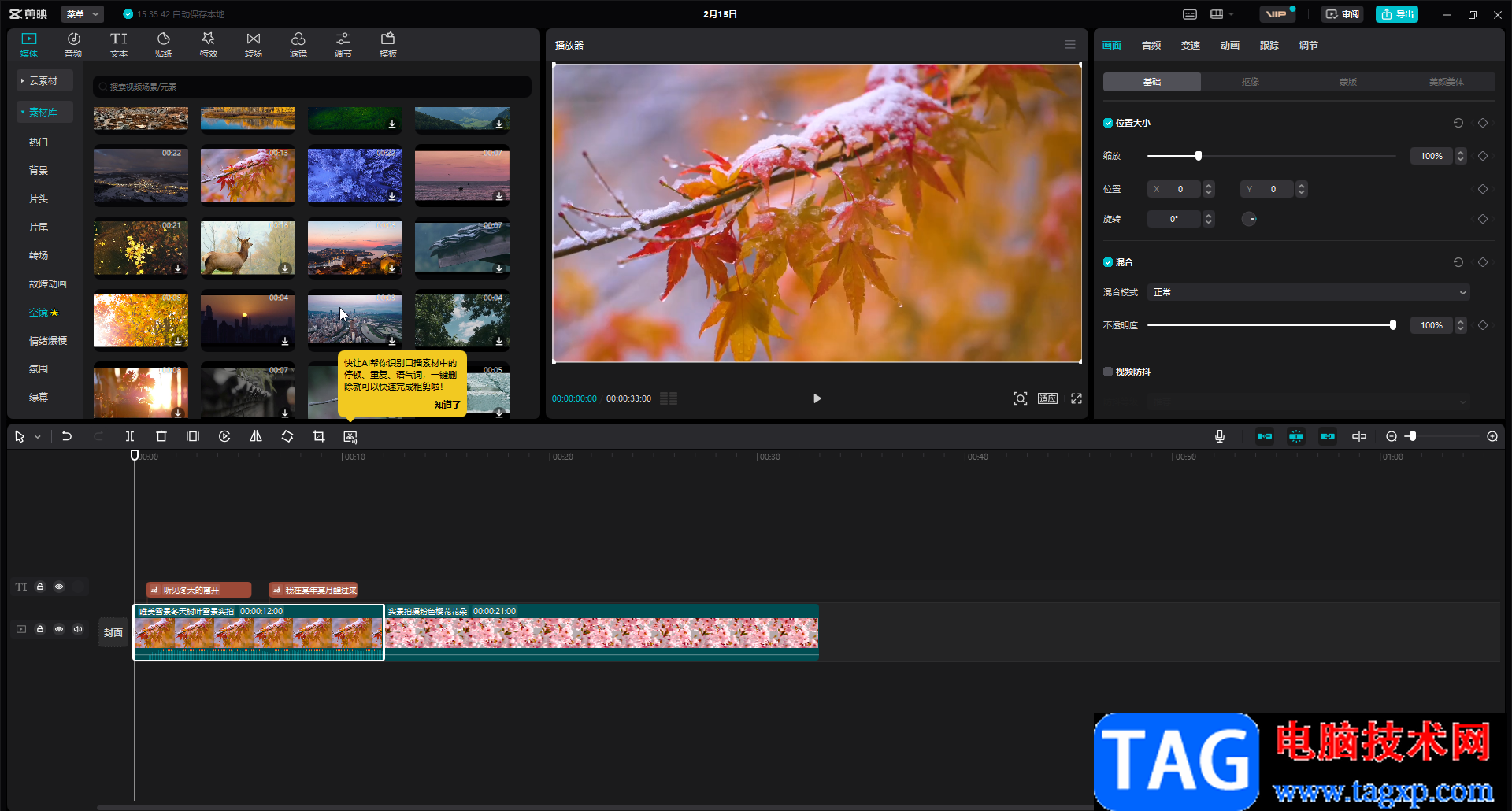Expand the 云素材 section

45,81
